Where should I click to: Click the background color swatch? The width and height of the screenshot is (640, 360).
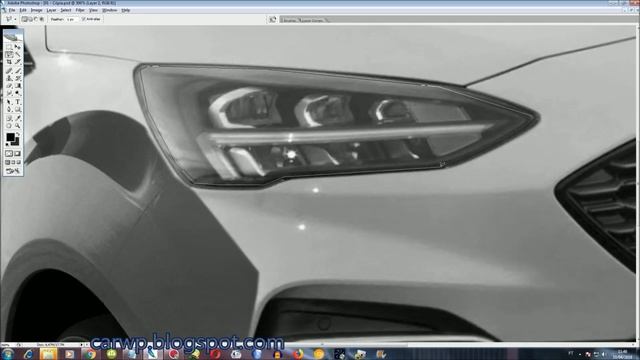click(16, 143)
